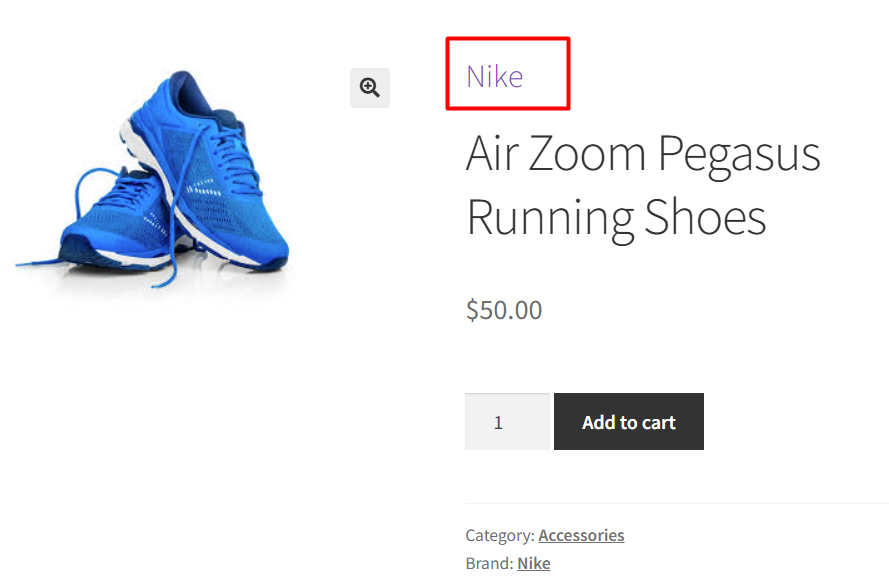This screenshot has height=576, width=889.
Task: Add the running shoes to the cart
Action: pos(628,421)
